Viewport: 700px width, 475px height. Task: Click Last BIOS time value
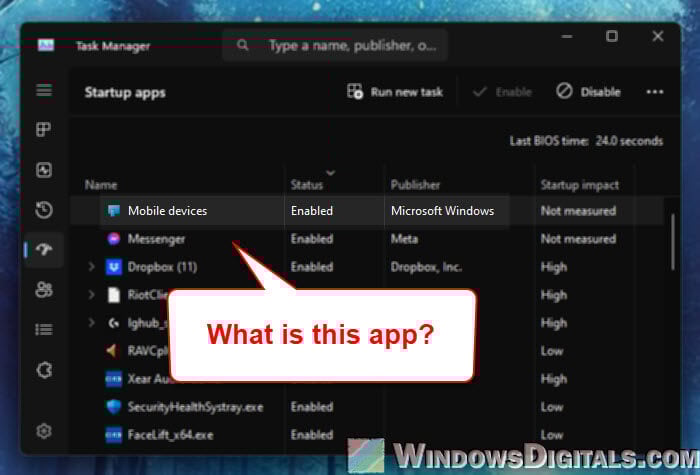[629, 141]
